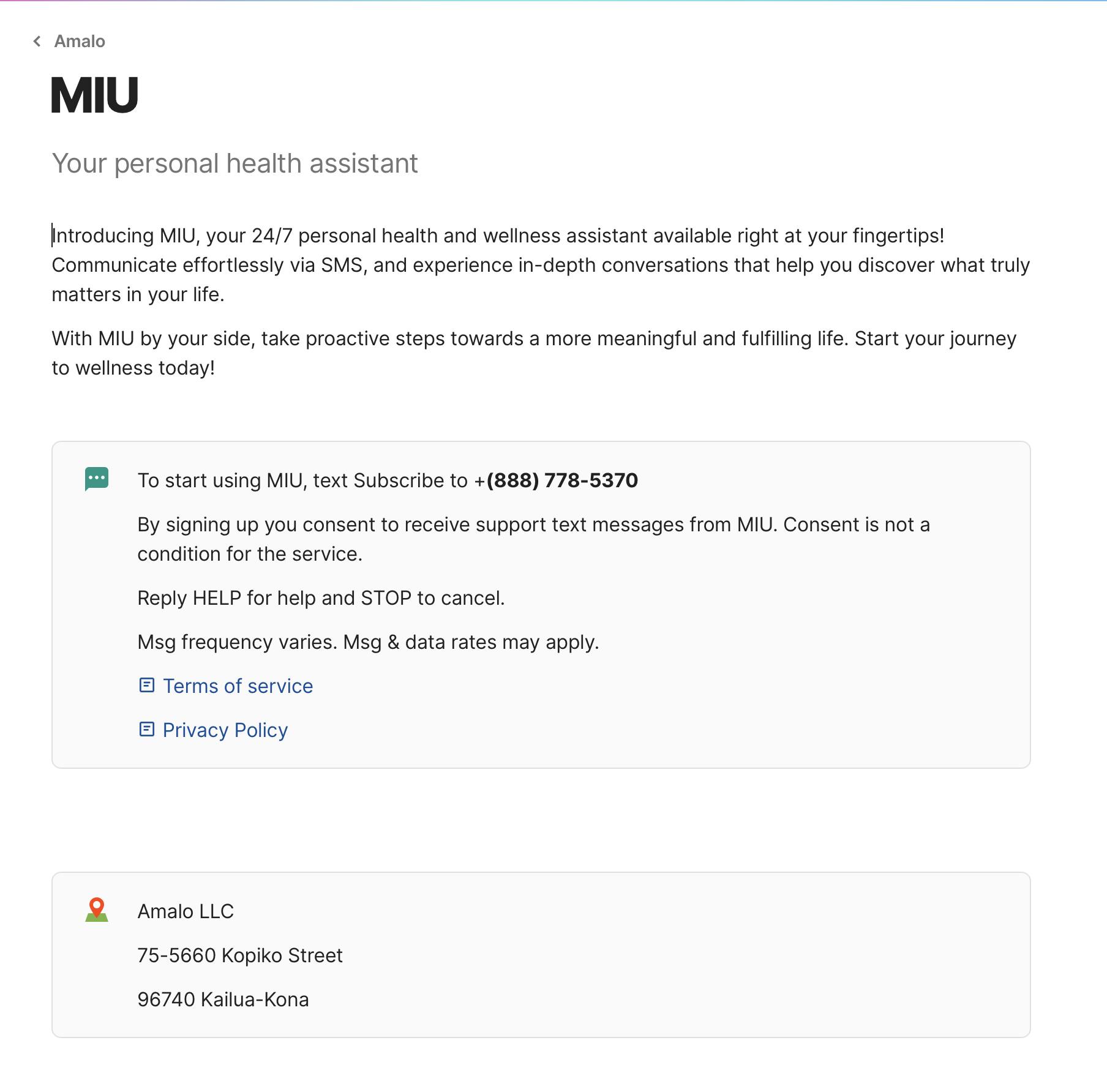The width and height of the screenshot is (1107, 1092).
Task: Click the 75-5660 Kopiko Street address line
Action: click(x=240, y=955)
